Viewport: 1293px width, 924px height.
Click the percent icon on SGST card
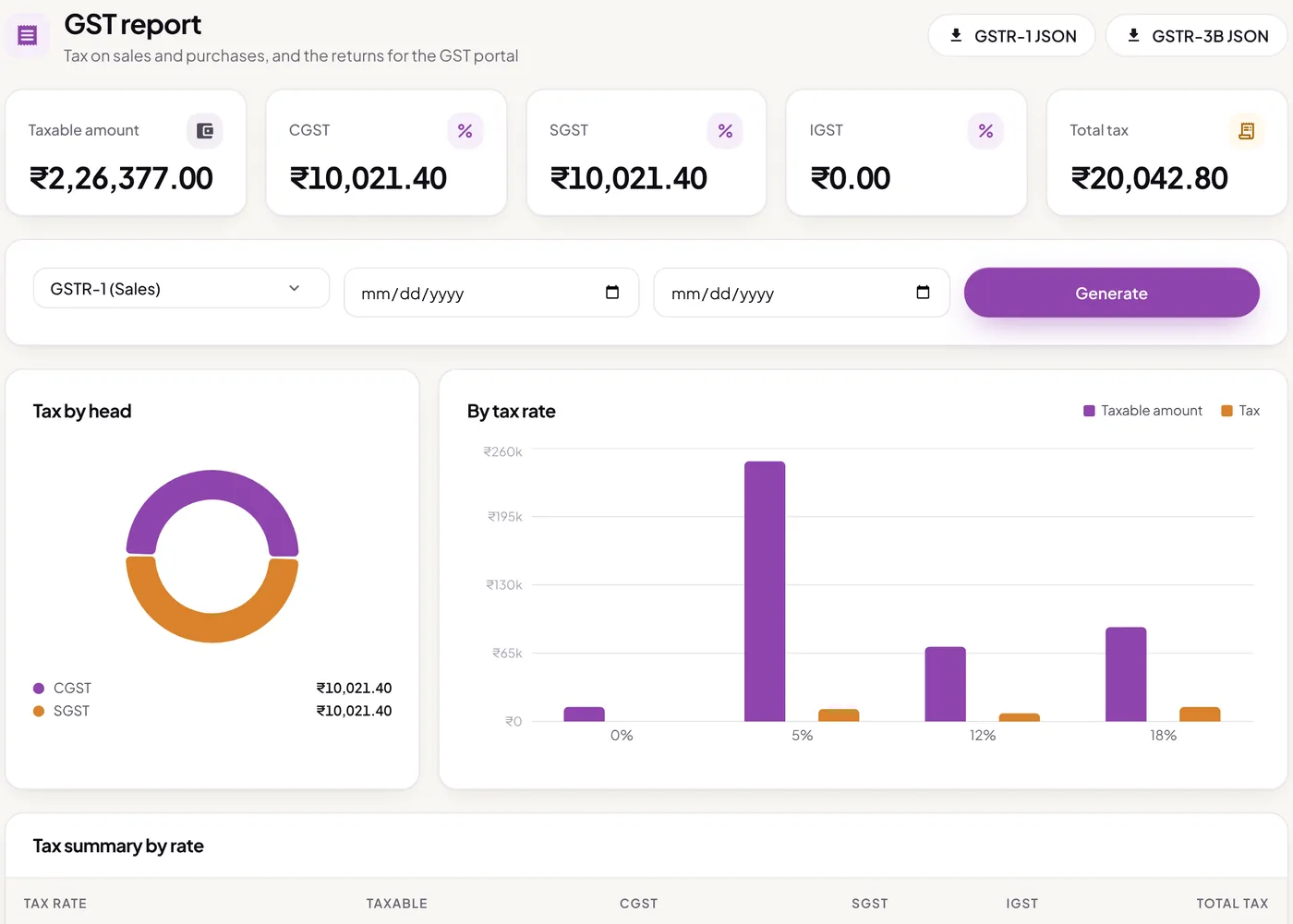[x=726, y=131]
